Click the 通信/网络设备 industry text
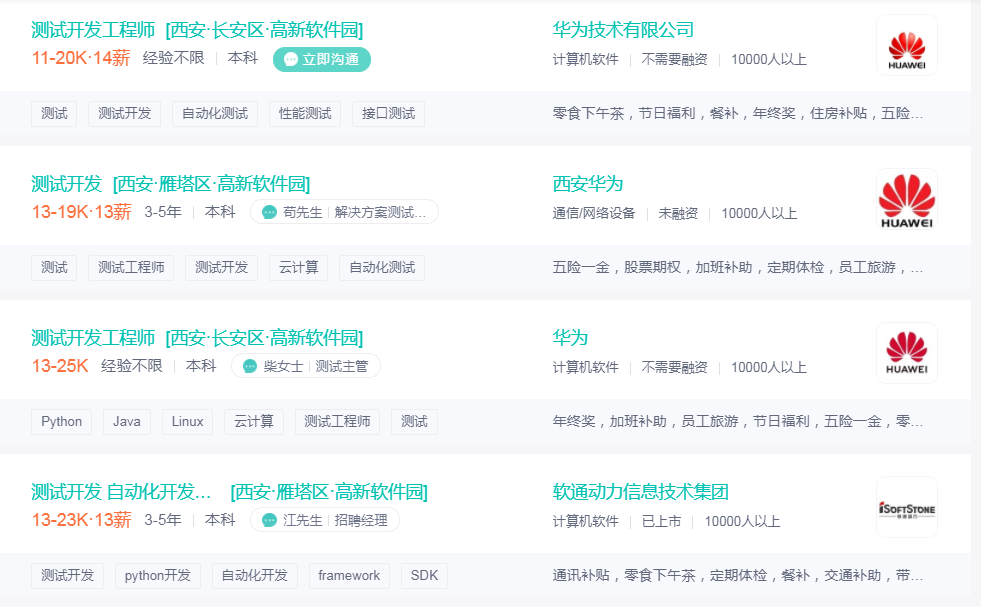This screenshot has width=981, height=607. coord(594,213)
